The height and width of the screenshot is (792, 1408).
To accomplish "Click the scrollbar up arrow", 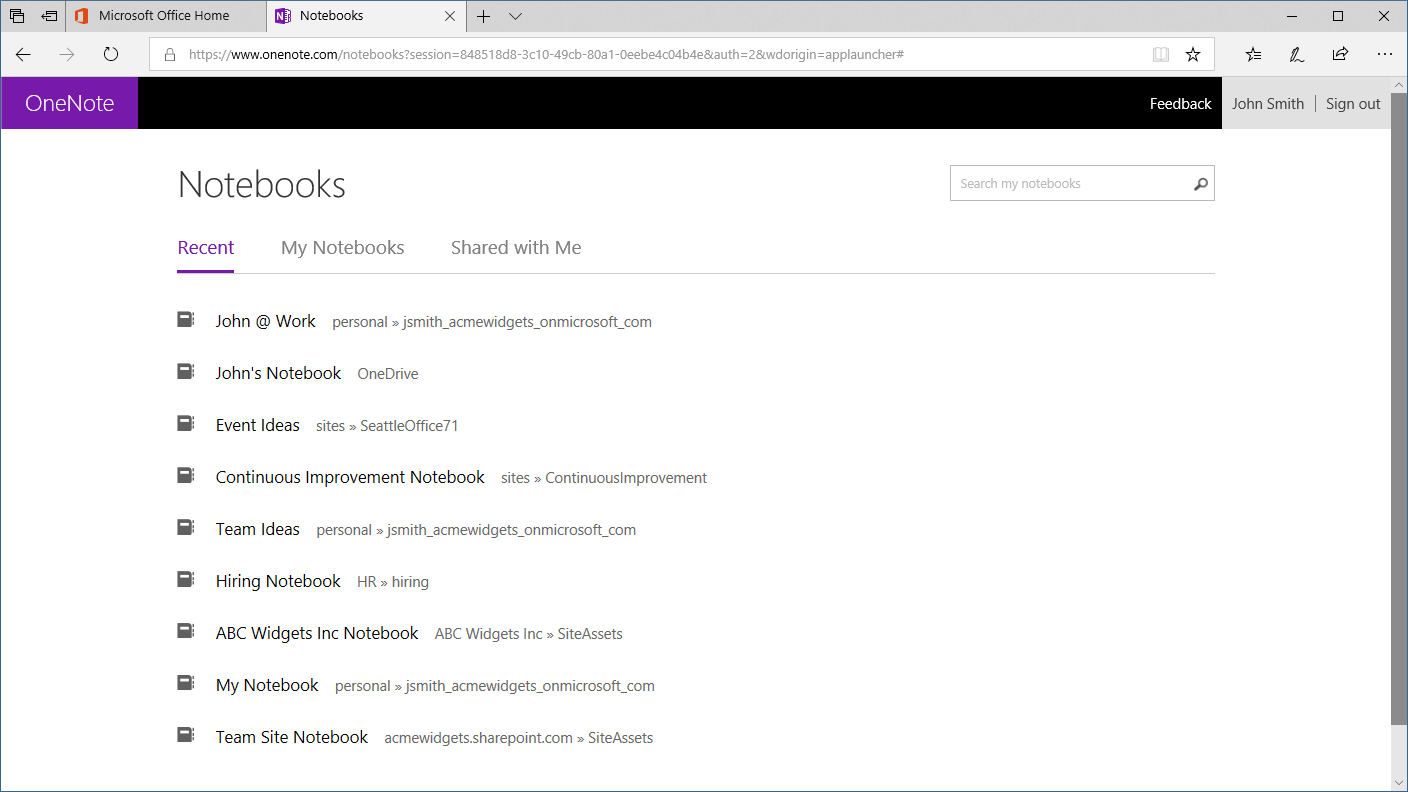I will point(1399,85).
